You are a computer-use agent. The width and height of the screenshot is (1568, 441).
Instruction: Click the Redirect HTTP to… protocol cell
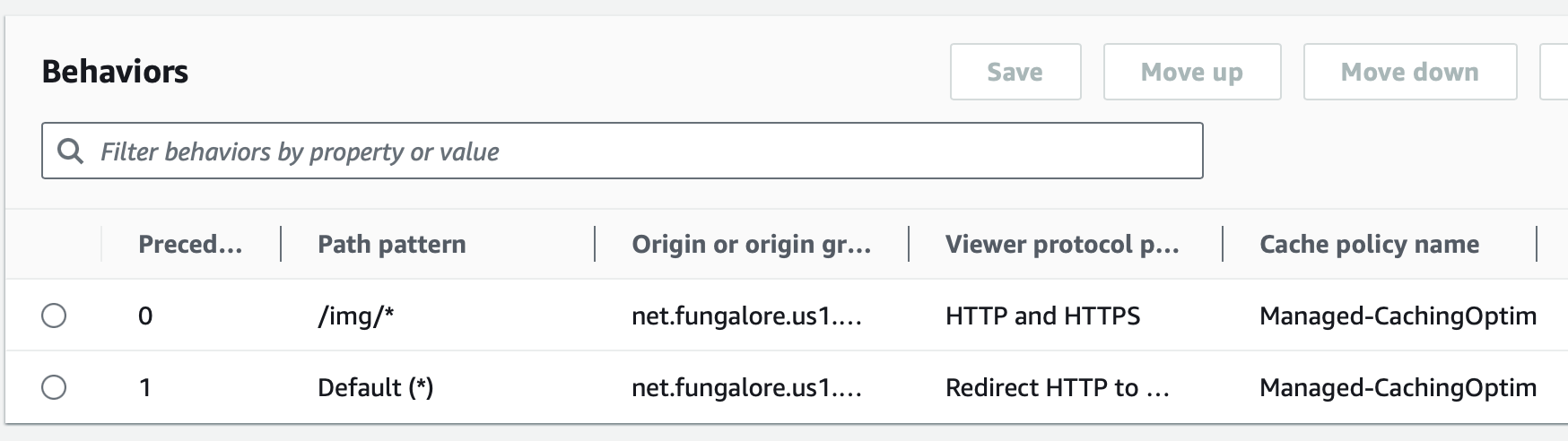(x=1057, y=387)
